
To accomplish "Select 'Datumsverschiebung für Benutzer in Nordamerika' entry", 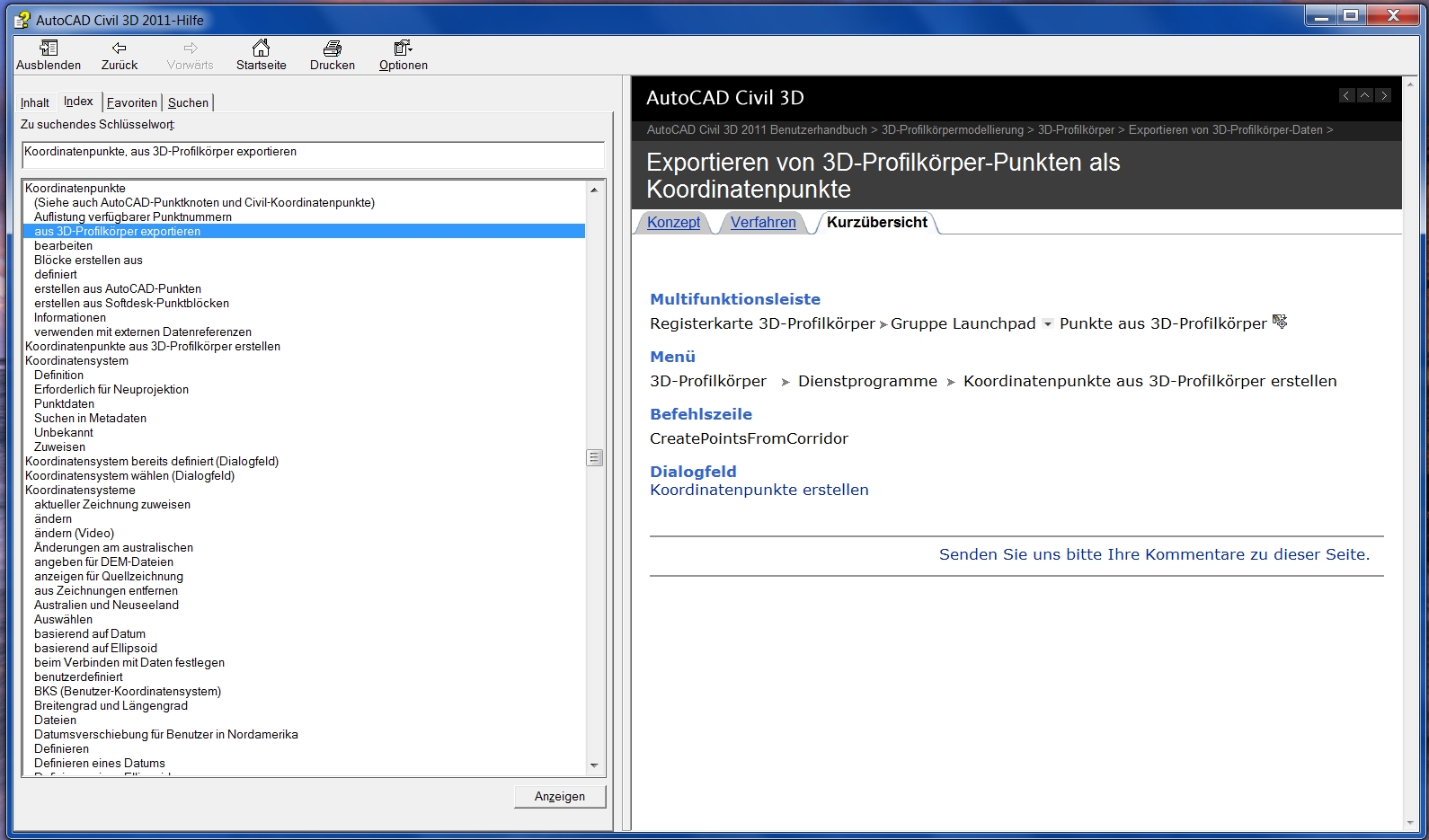I will pos(166,734).
